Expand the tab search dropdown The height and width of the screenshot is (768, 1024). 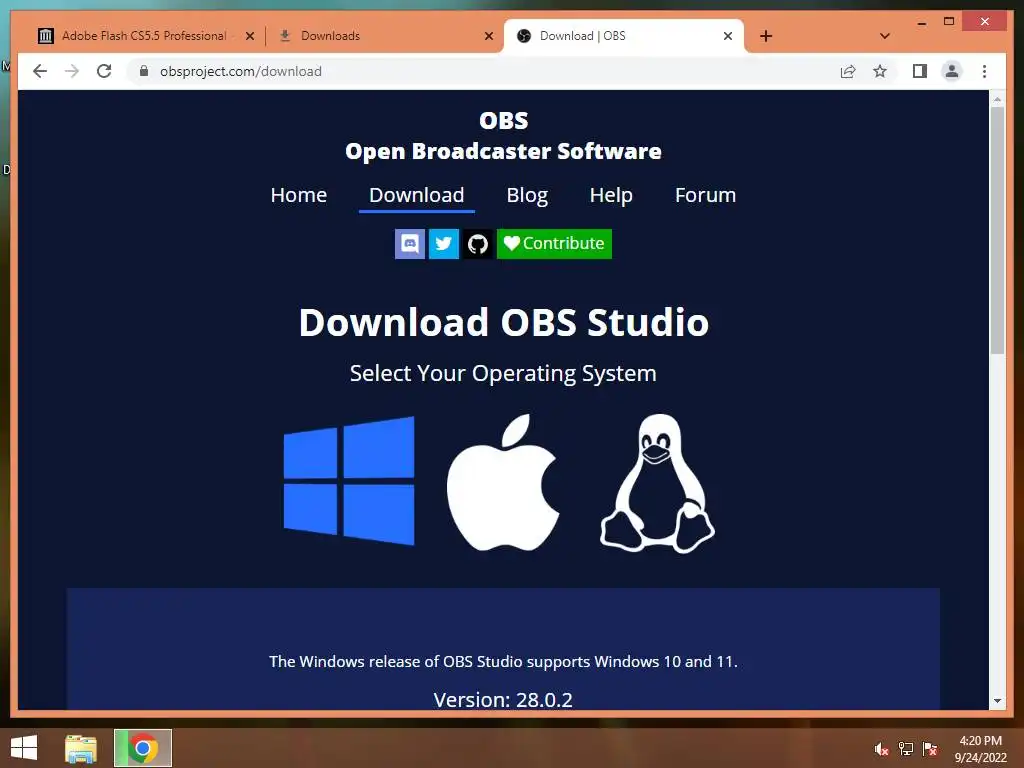885,36
